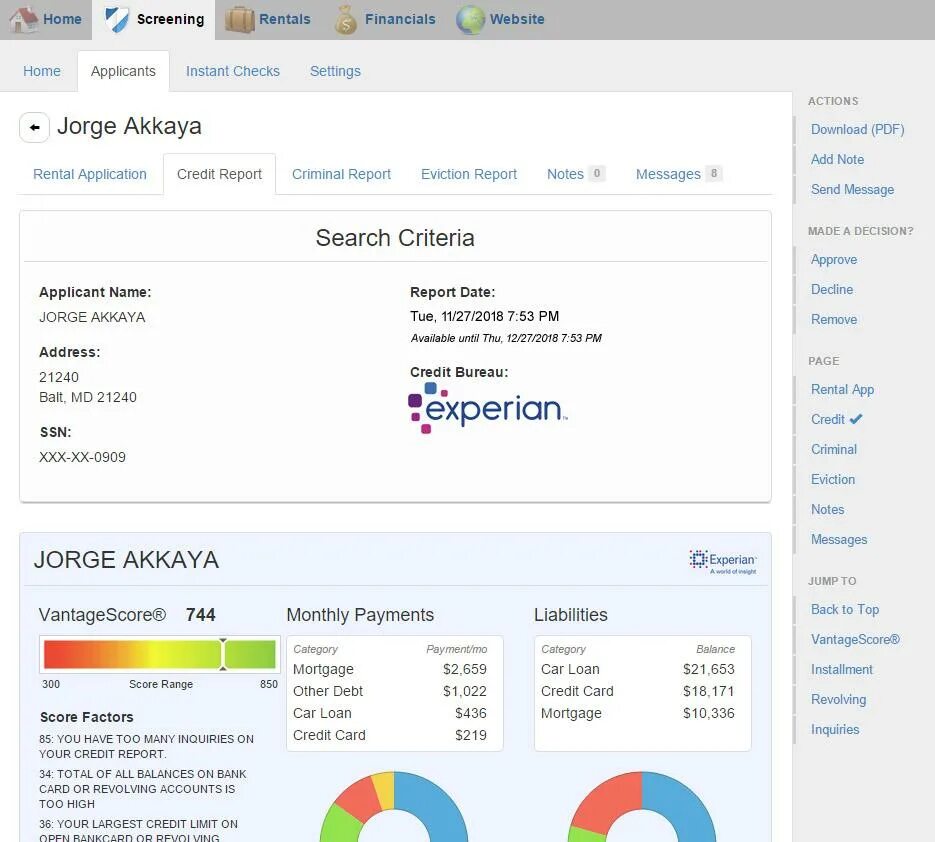The image size is (935, 842).
Task: Click the VantageScore value 744
Action: coord(201,615)
